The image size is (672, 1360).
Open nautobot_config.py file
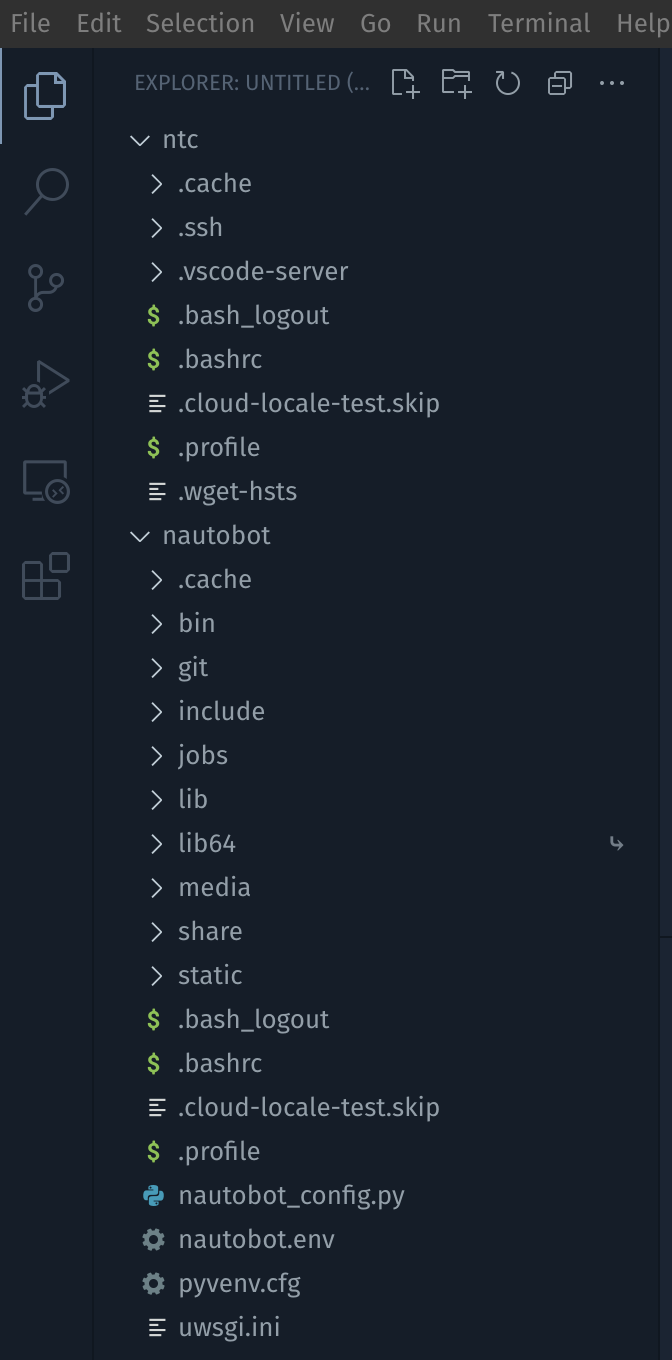[291, 1196]
